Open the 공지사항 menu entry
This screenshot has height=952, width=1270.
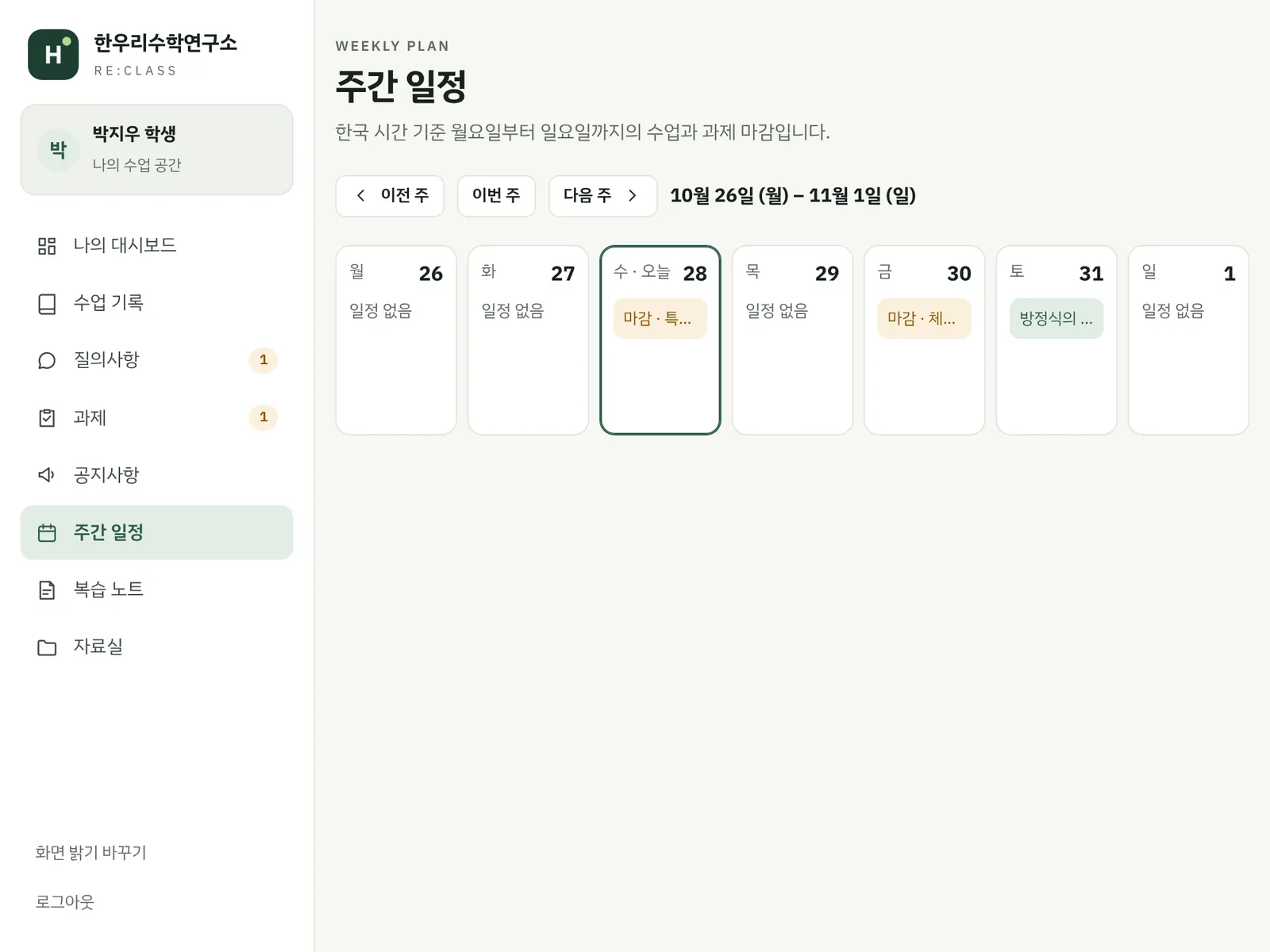pos(156,474)
